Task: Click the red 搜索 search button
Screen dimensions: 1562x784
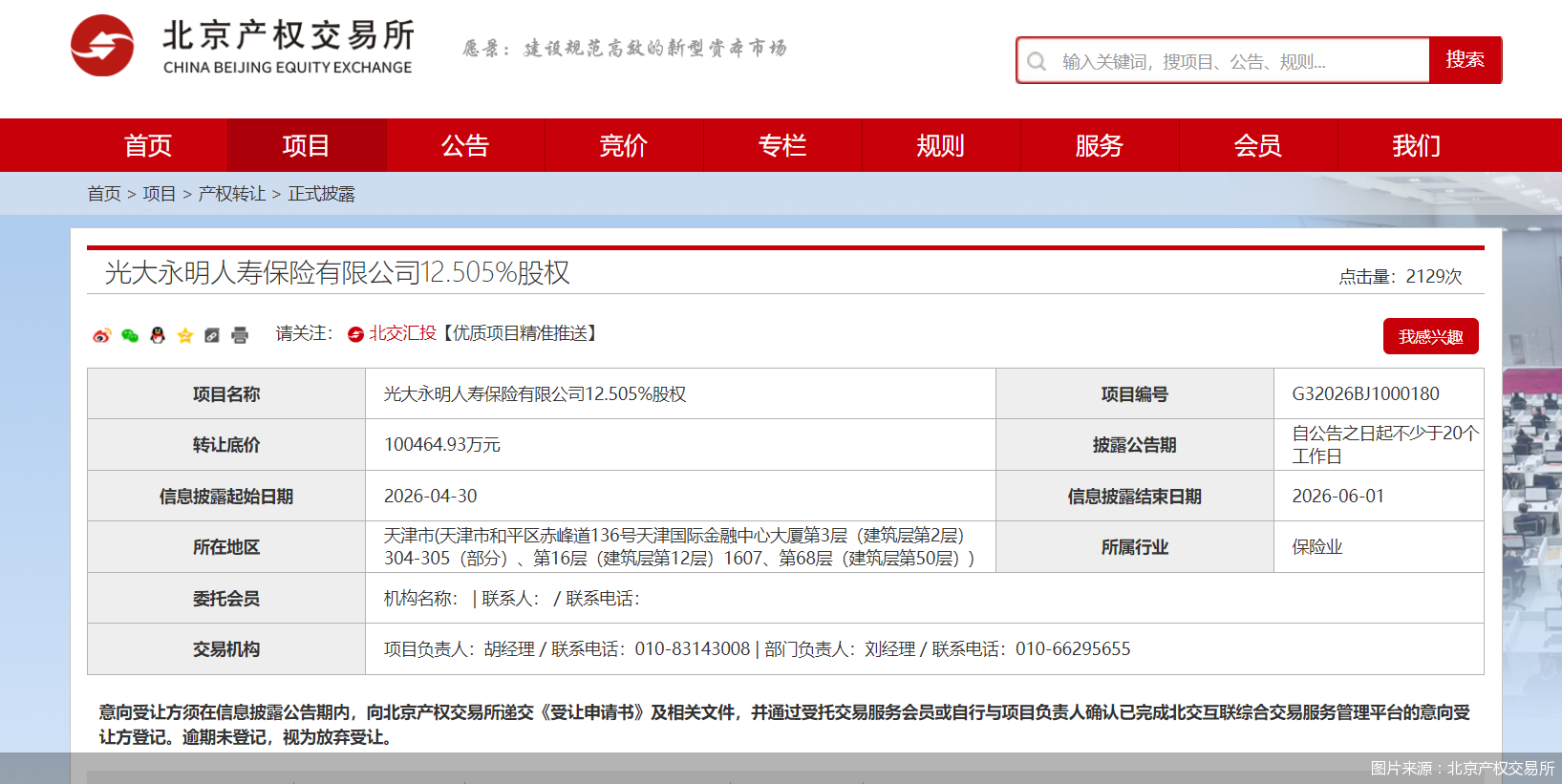Action: click(x=1466, y=60)
